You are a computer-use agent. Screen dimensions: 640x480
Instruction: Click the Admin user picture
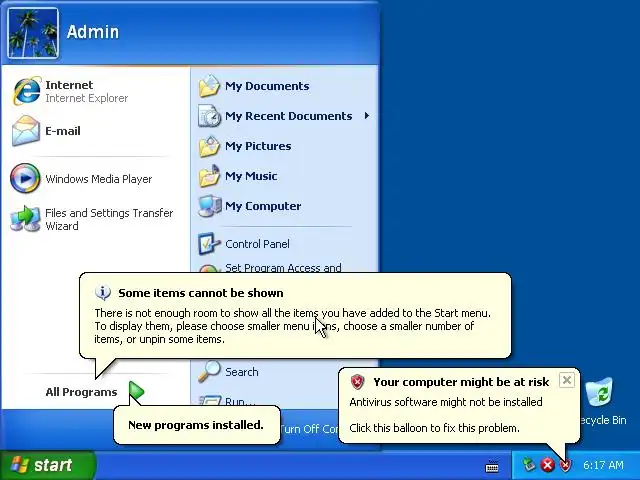click(x=33, y=33)
